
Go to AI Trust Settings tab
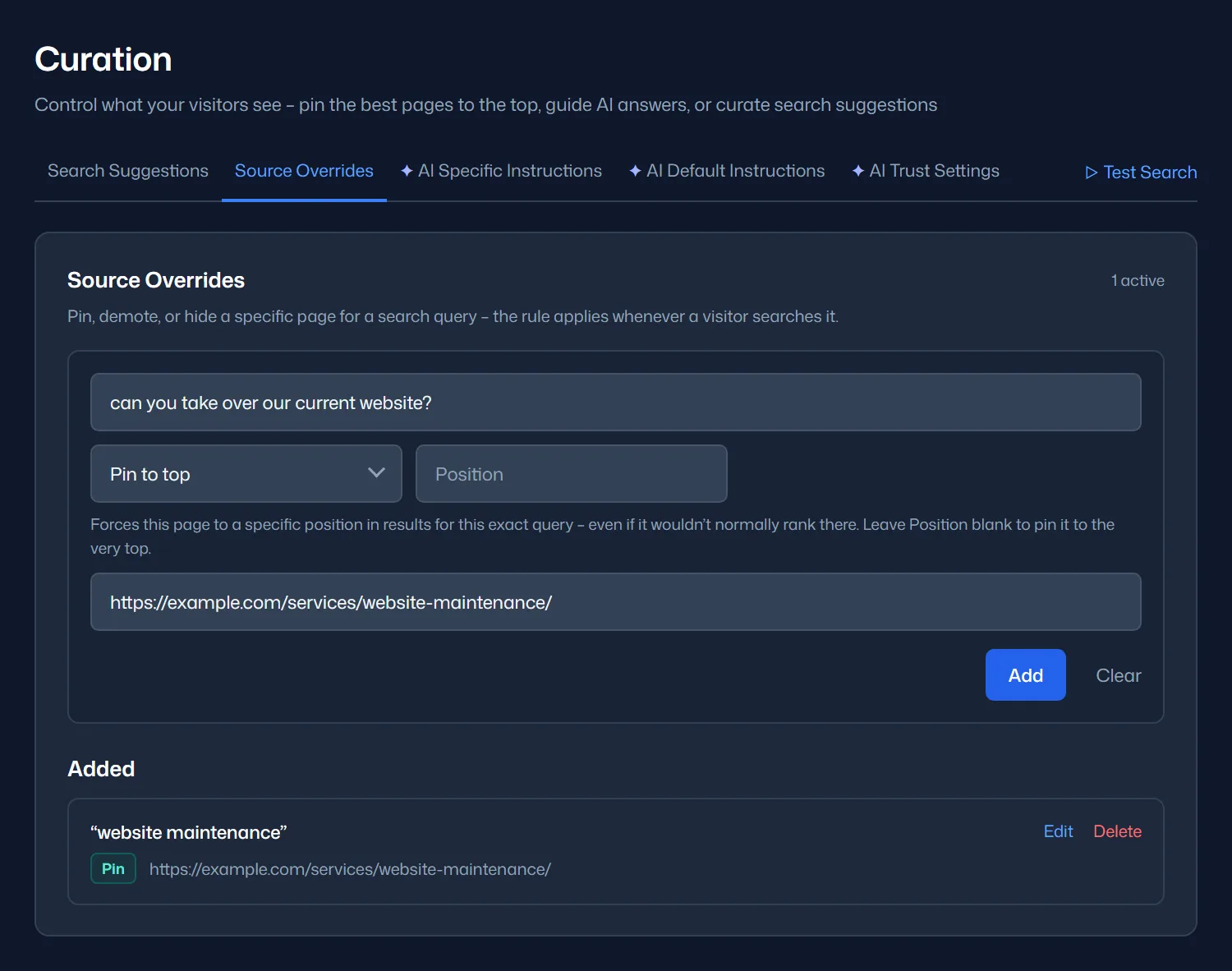tap(926, 171)
